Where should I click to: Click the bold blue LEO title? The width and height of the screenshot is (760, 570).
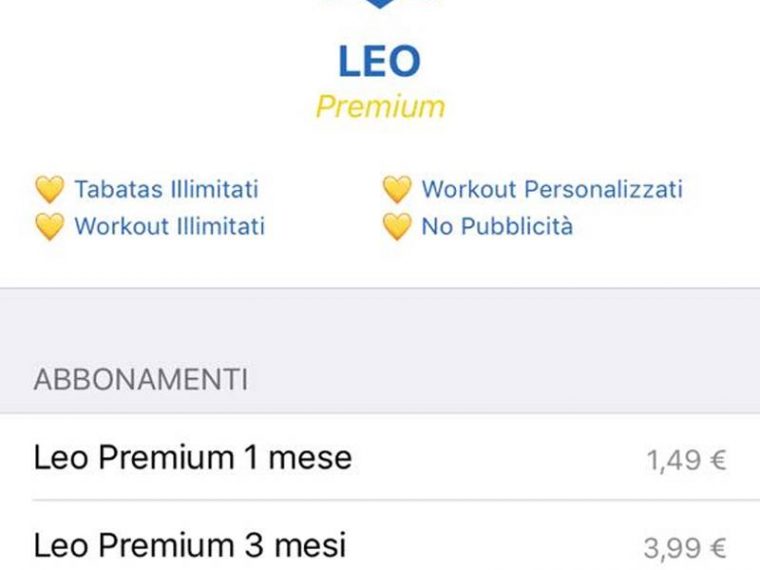tap(380, 61)
